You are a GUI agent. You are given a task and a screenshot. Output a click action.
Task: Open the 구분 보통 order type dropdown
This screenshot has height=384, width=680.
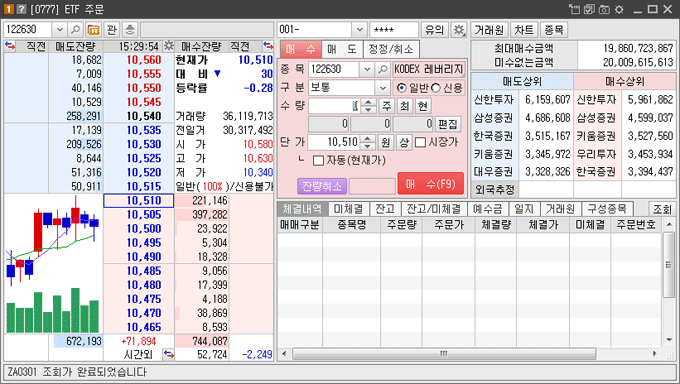(382, 88)
